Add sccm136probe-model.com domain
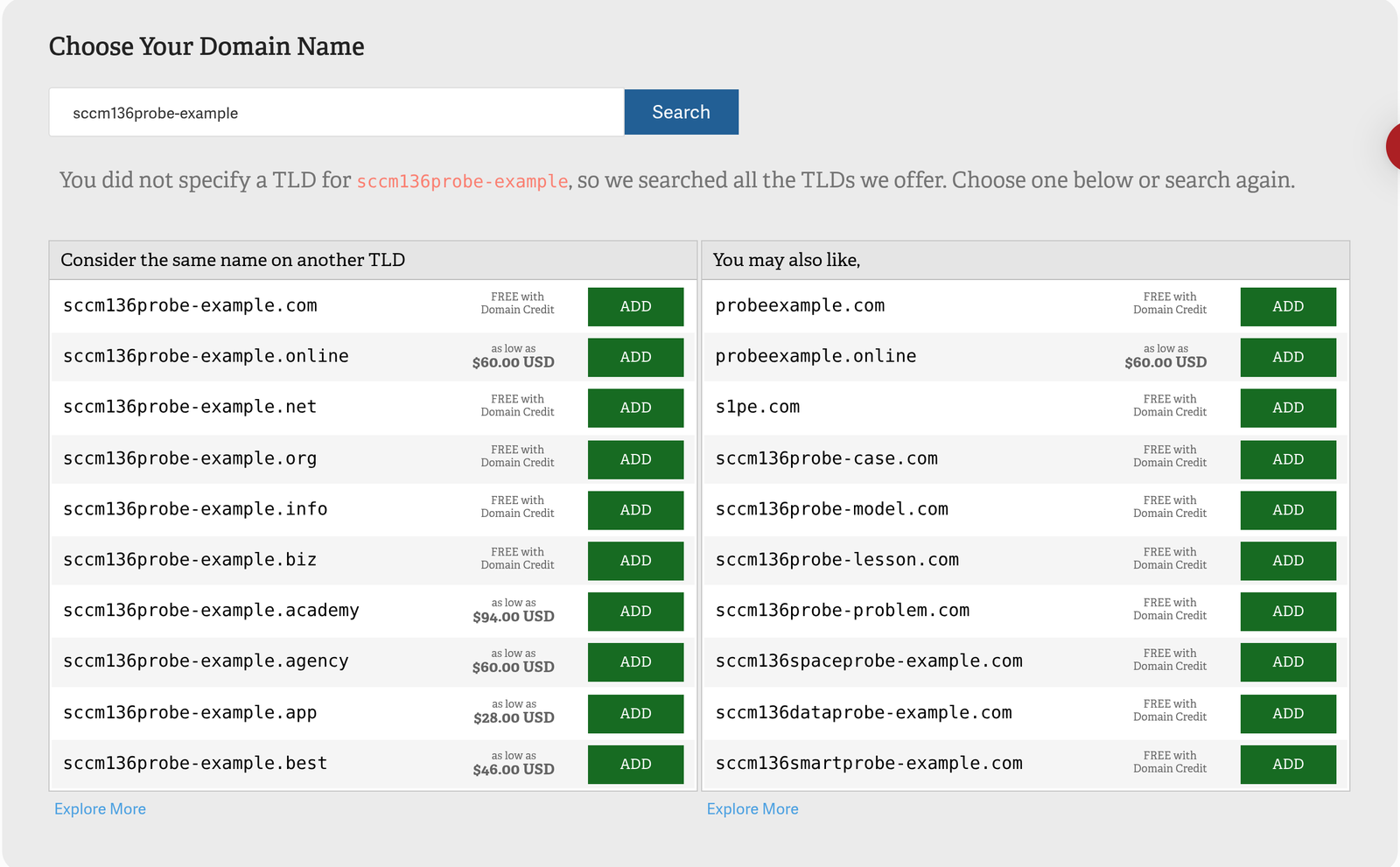 [x=1288, y=510]
